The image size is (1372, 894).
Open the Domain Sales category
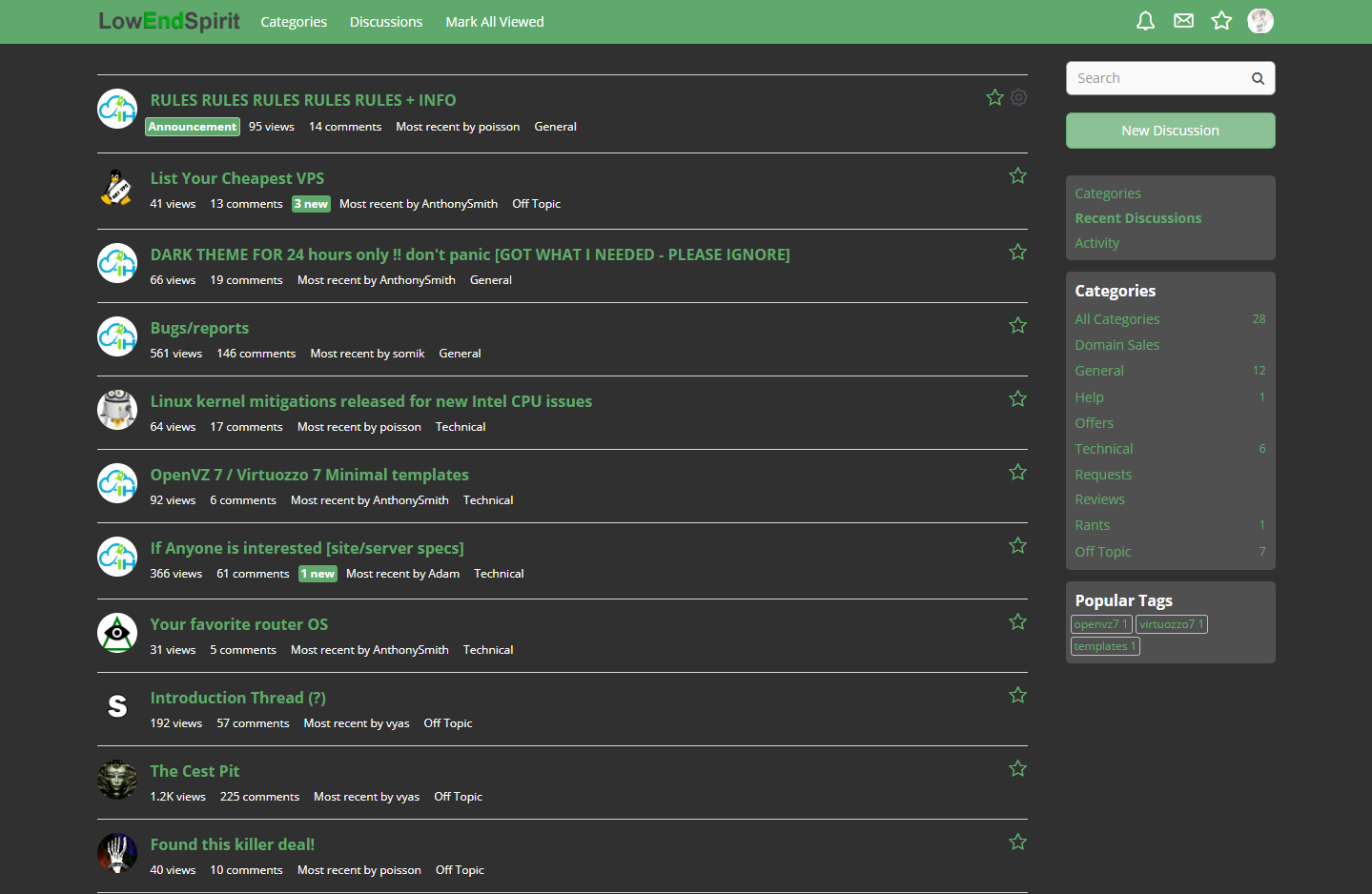click(1116, 345)
